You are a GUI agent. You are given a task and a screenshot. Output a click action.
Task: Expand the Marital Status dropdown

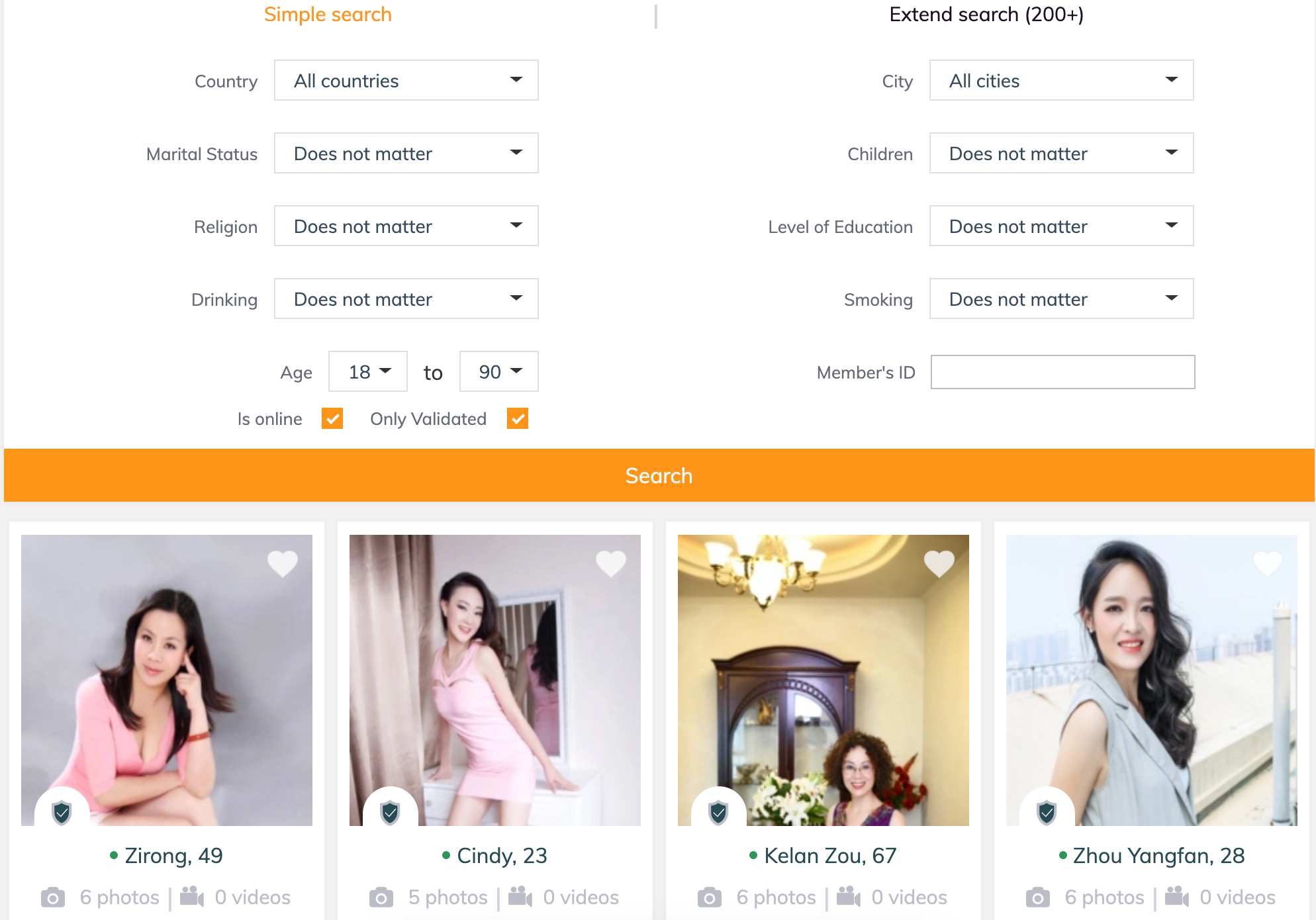tap(406, 153)
